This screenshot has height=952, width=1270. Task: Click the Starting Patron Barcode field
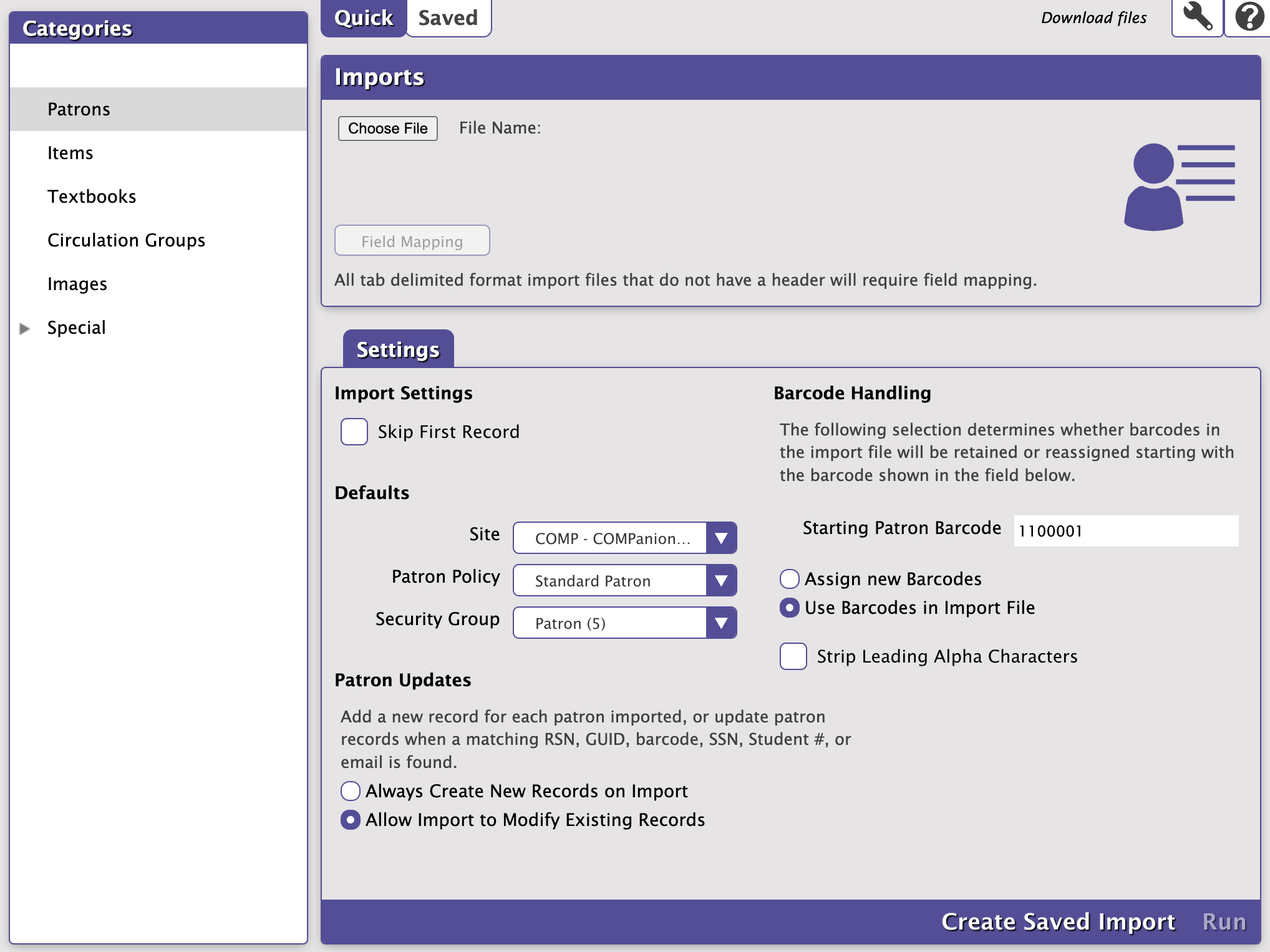click(x=1125, y=531)
